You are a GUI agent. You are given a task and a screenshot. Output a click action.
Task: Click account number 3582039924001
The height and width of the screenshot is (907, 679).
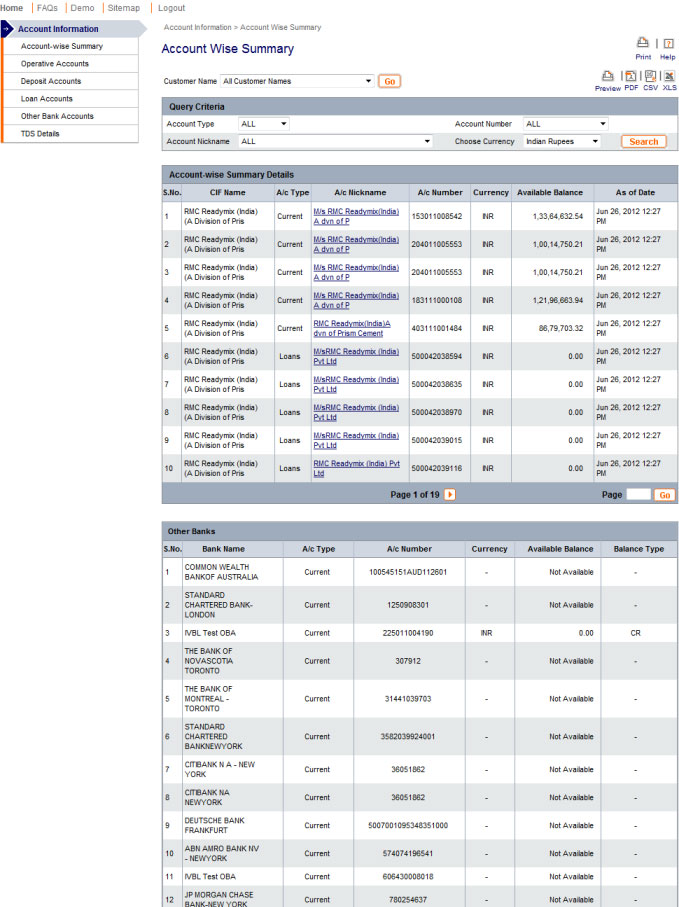(408, 737)
